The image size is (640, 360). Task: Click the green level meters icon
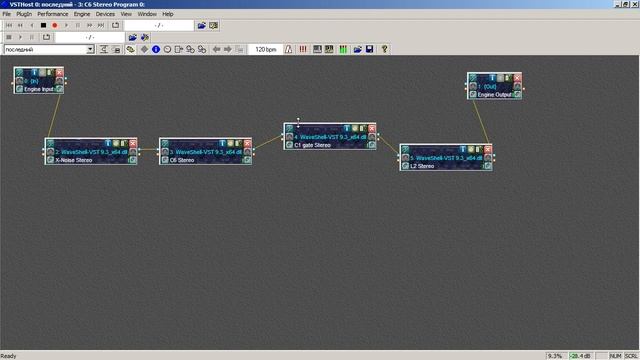[343, 49]
